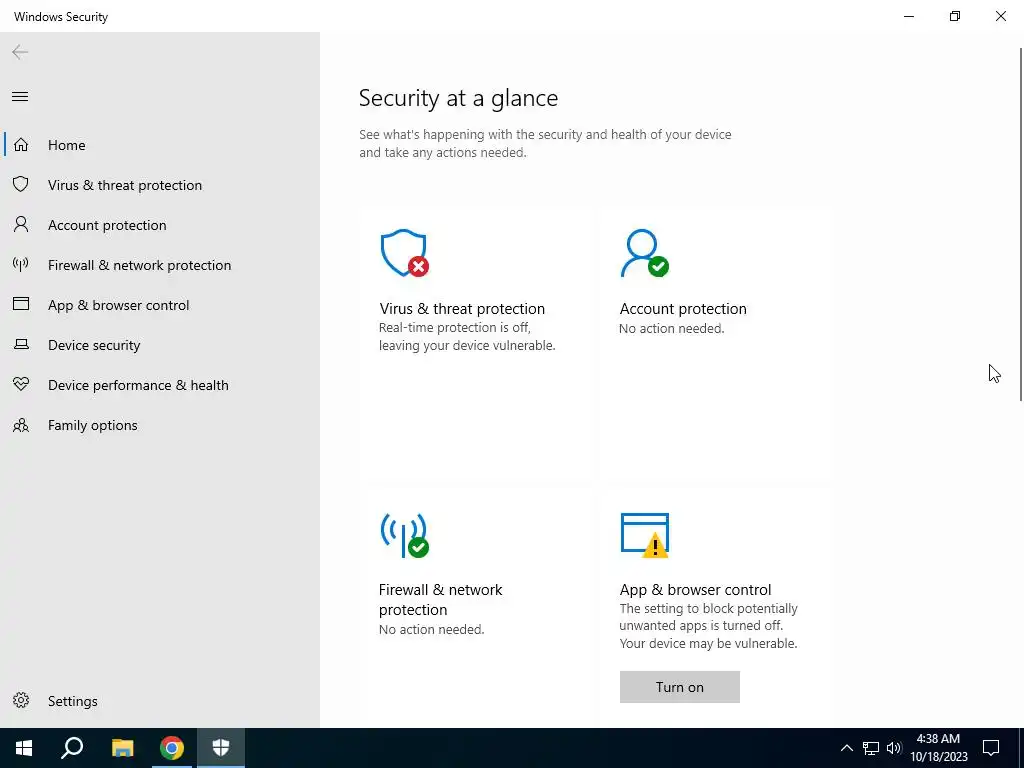
Task: Click the window icon beside App & browser control
Action: (x=21, y=304)
